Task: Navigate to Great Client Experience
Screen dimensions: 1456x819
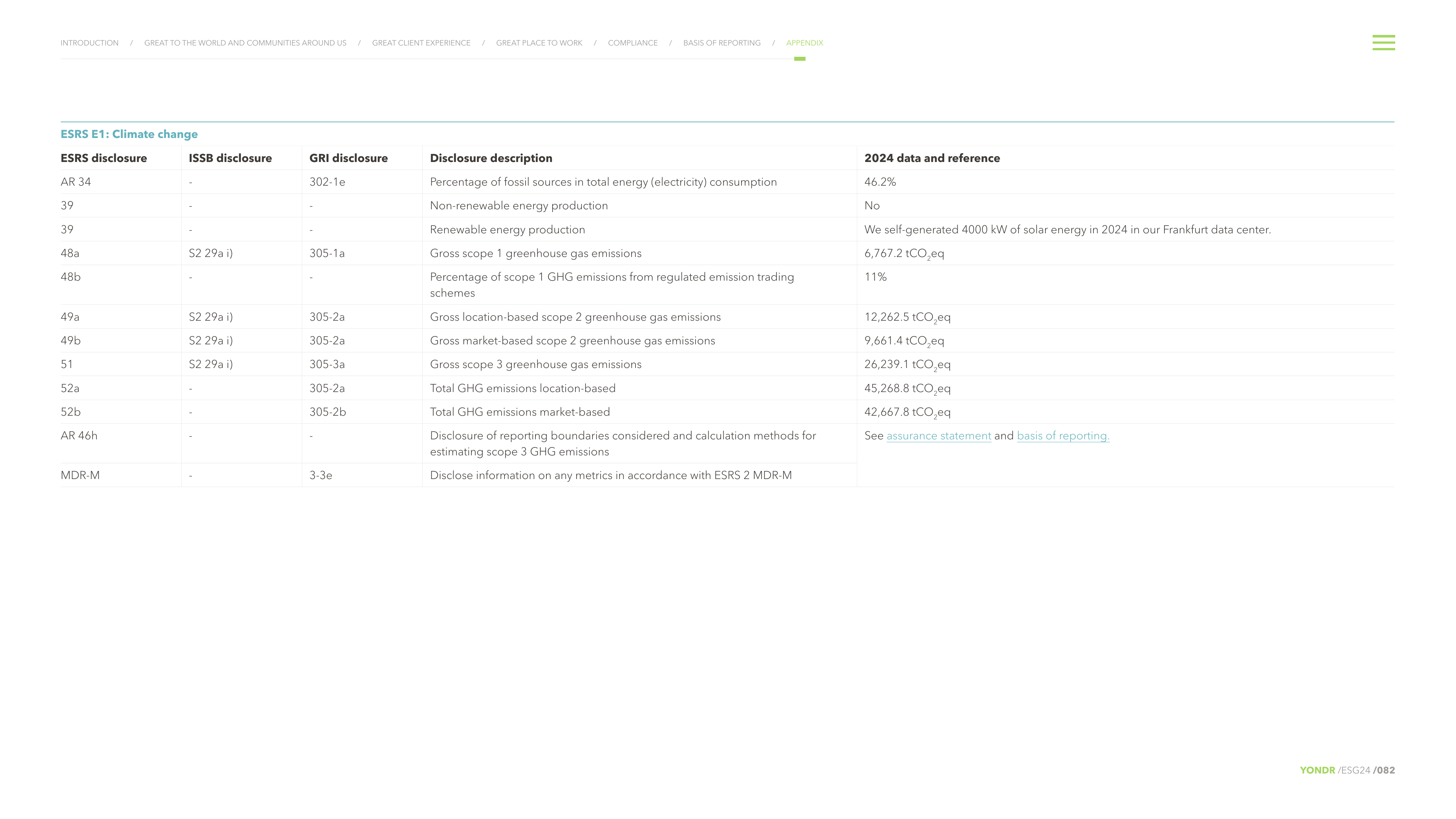Action: pos(421,43)
